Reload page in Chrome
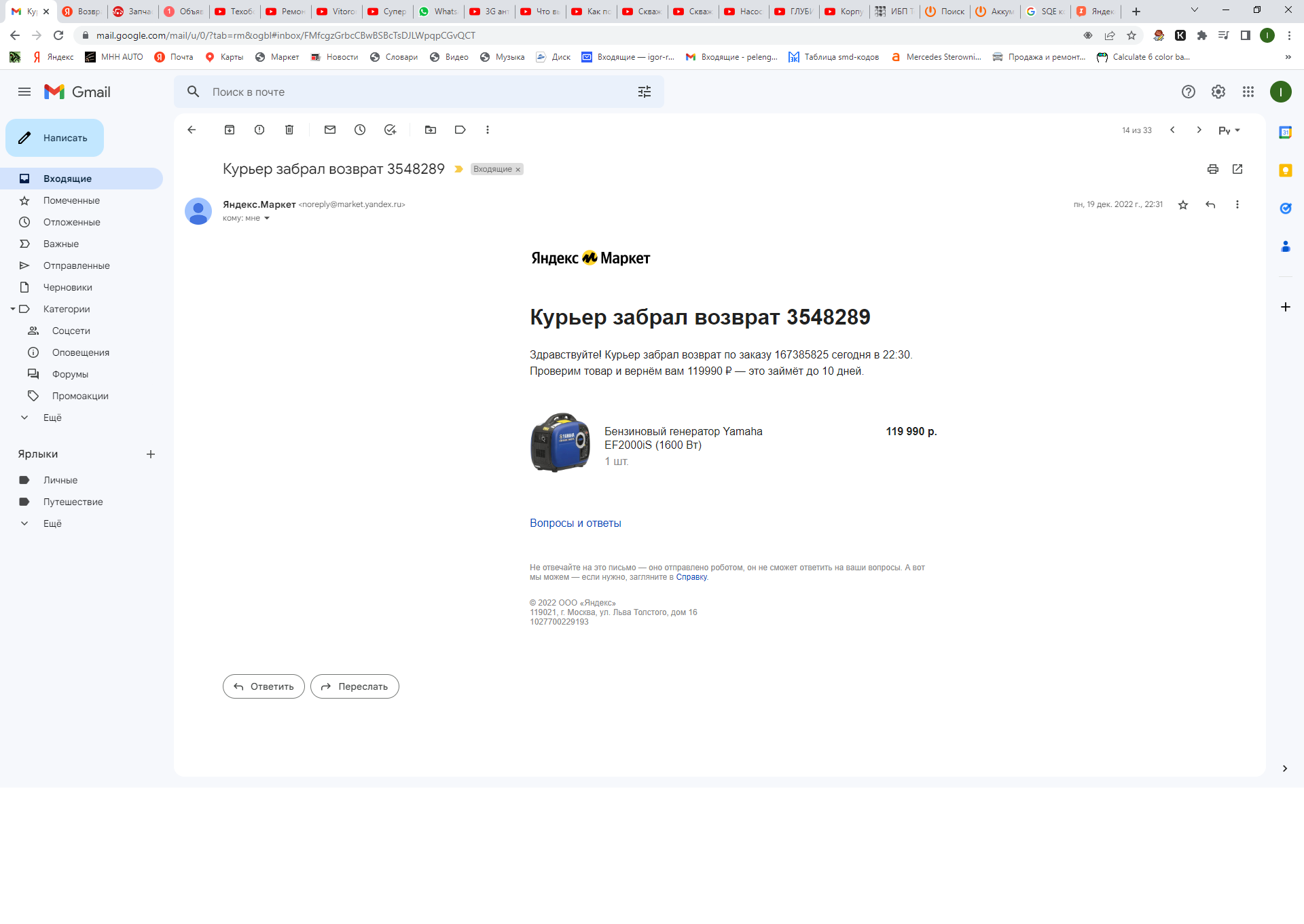1304x924 pixels. tap(59, 35)
